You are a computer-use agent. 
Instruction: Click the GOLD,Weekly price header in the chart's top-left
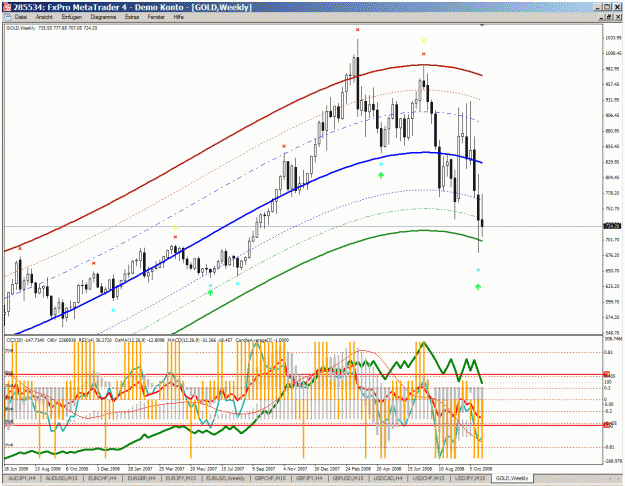click(51, 28)
